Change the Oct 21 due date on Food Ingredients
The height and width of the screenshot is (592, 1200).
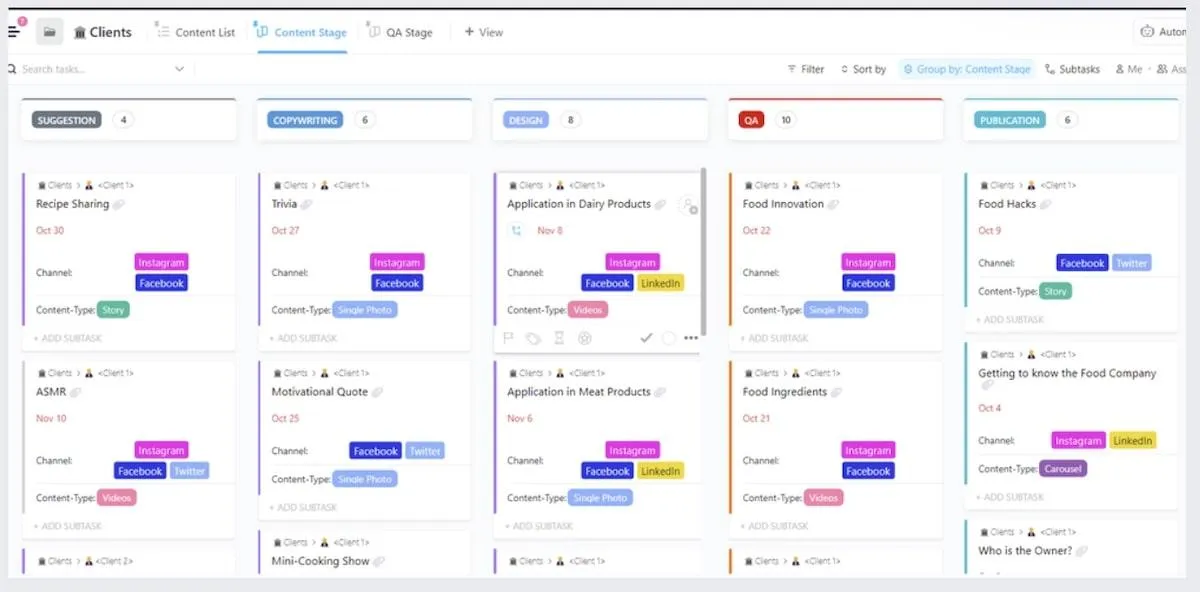[757, 418]
